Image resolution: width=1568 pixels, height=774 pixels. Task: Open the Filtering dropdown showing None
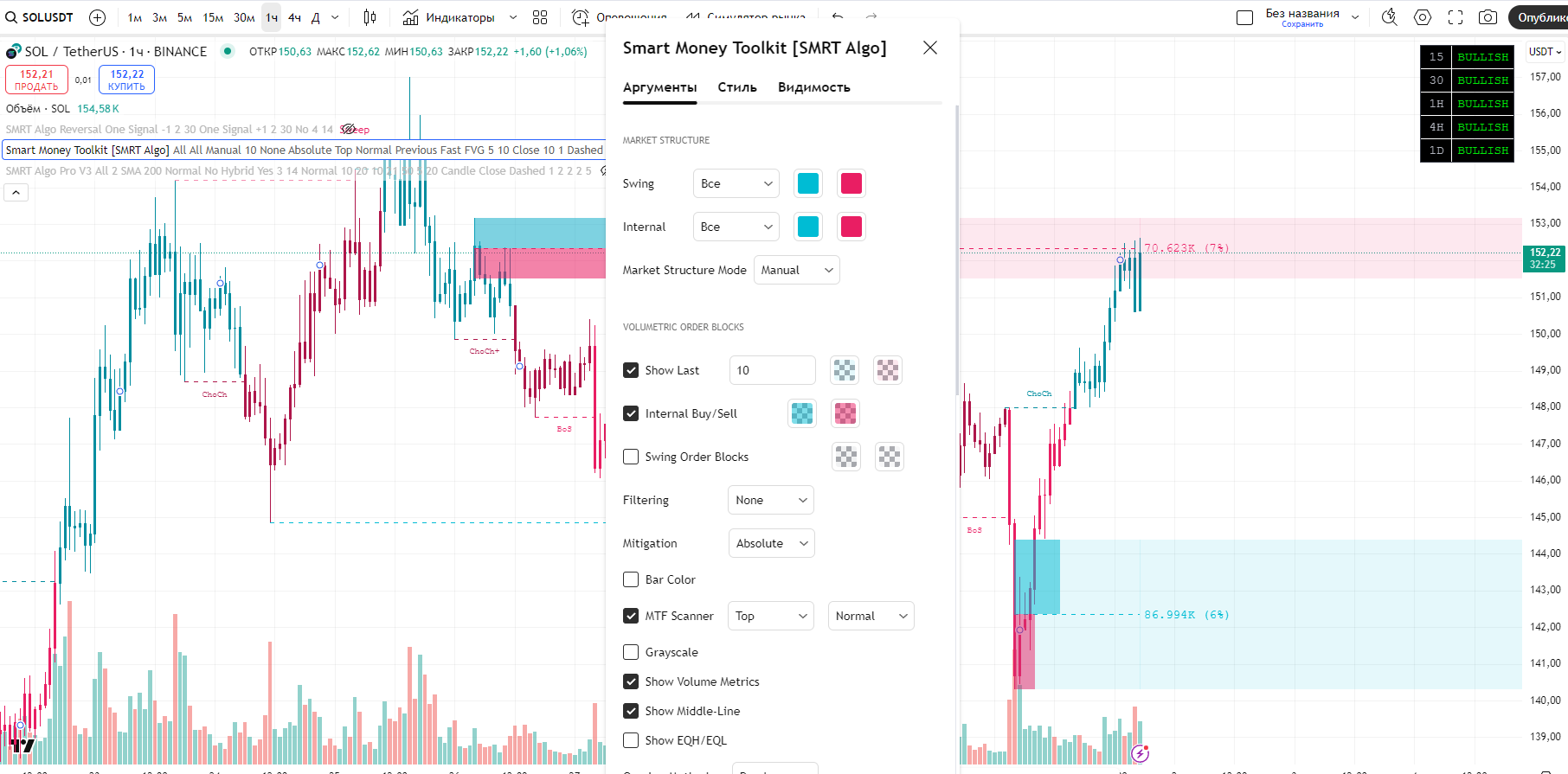coord(770,500)
